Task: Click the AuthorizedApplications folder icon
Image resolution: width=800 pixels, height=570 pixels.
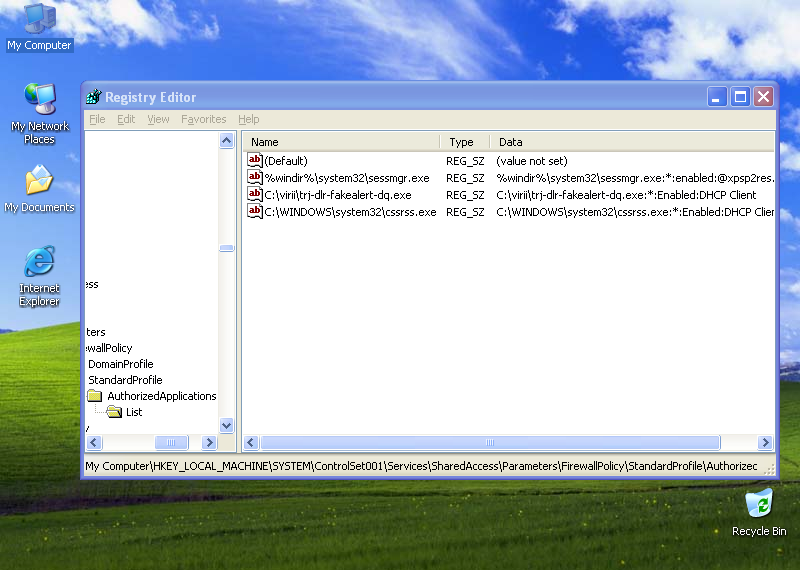Action: pyautogui.click(x=94, y=395)
